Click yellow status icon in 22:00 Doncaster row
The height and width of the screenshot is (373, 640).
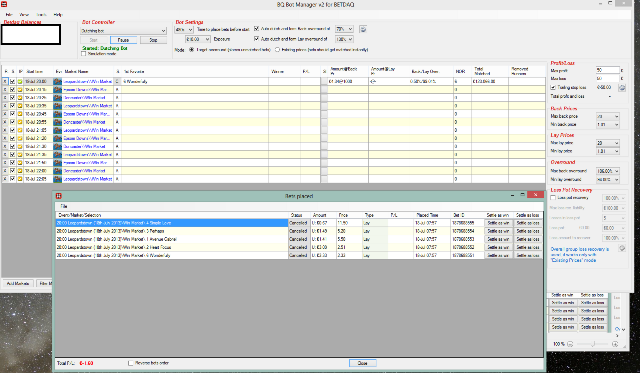(20, 171)
